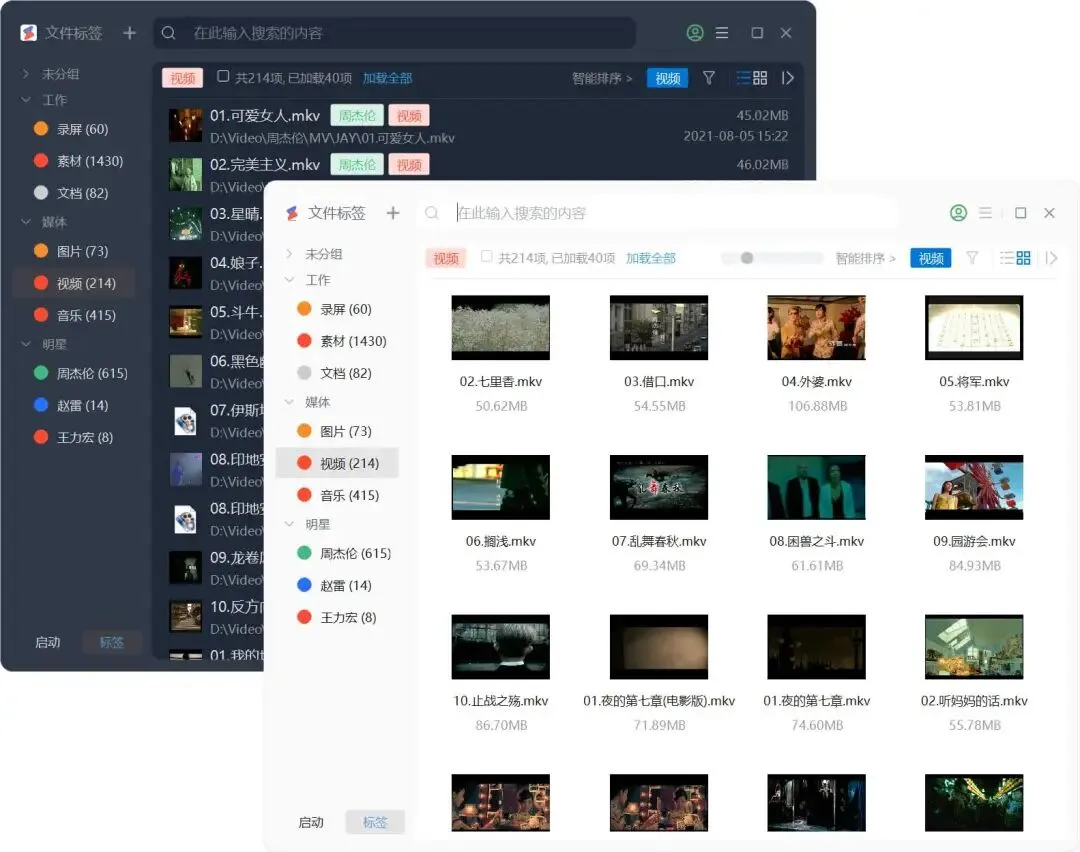
Task: Click the blue 视频 button in the dark window toolbar
Action: pos(667,78)
